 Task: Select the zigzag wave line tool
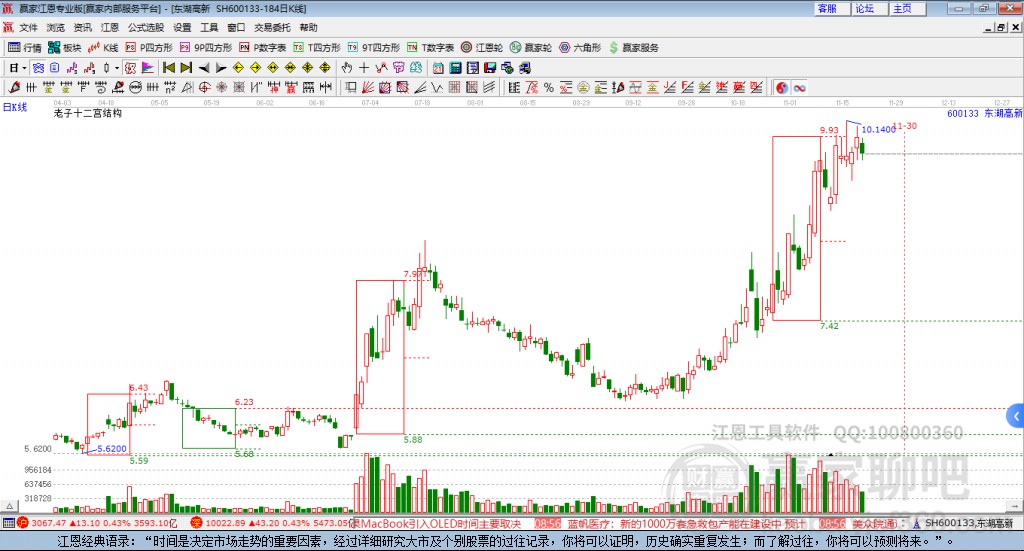click(x=437, y=87)
